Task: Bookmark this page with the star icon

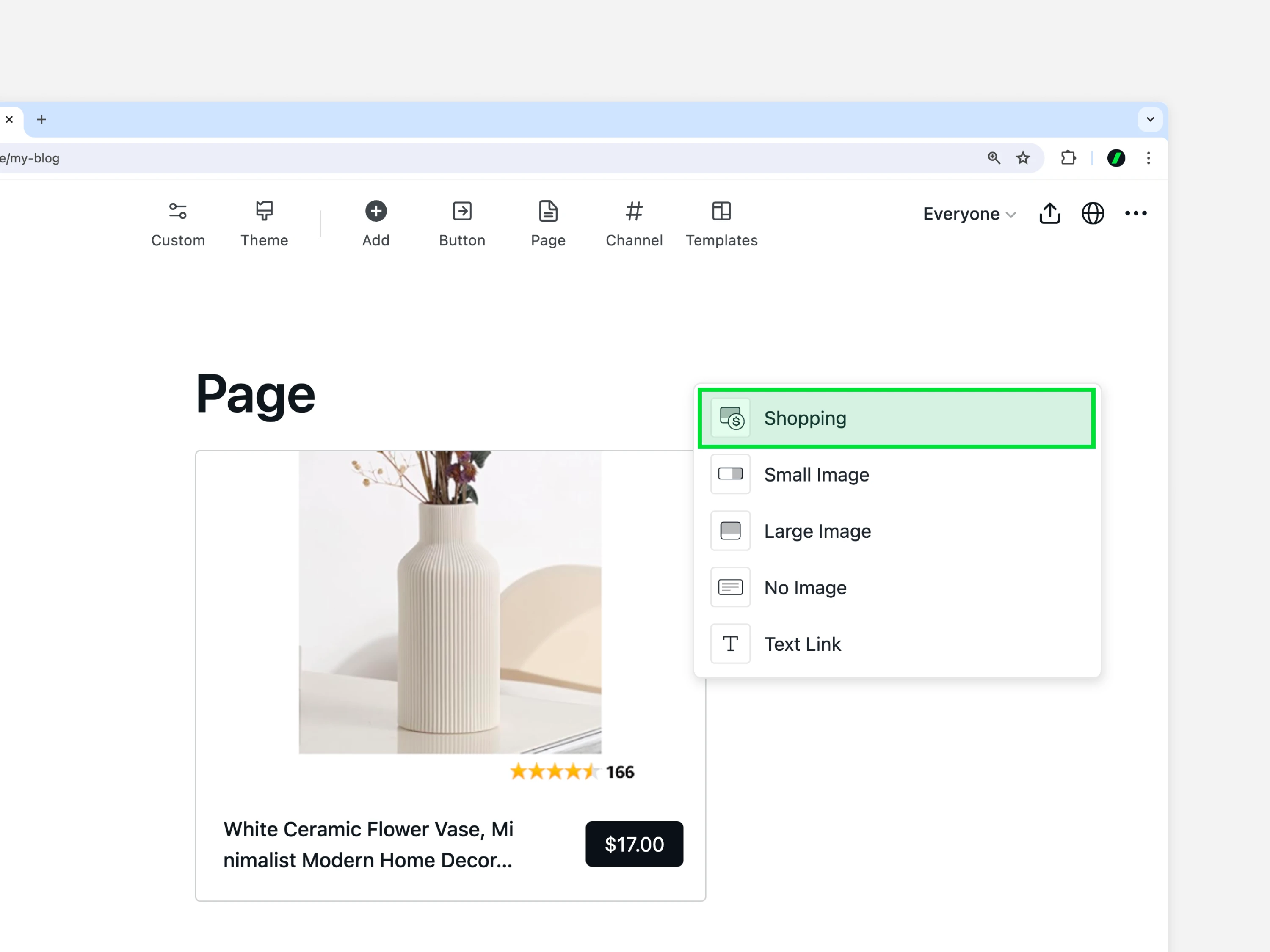Action: click(1022, 158)
